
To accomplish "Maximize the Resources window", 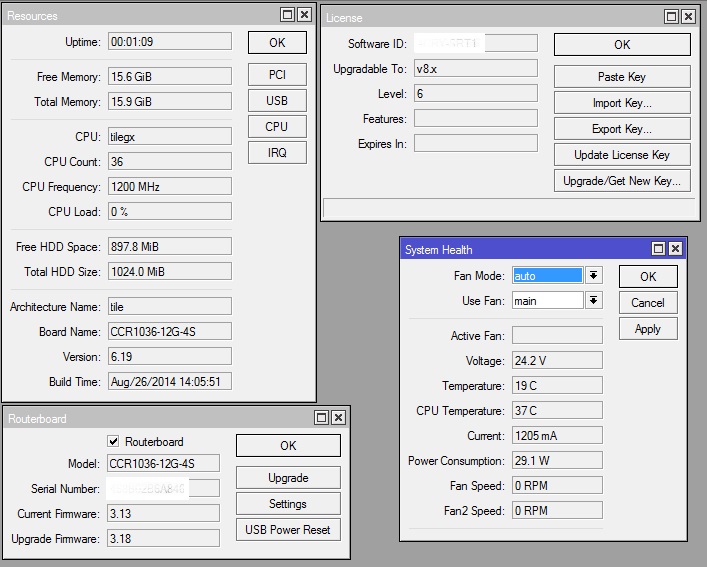I will pyautogui.click(x=288, y=15).
